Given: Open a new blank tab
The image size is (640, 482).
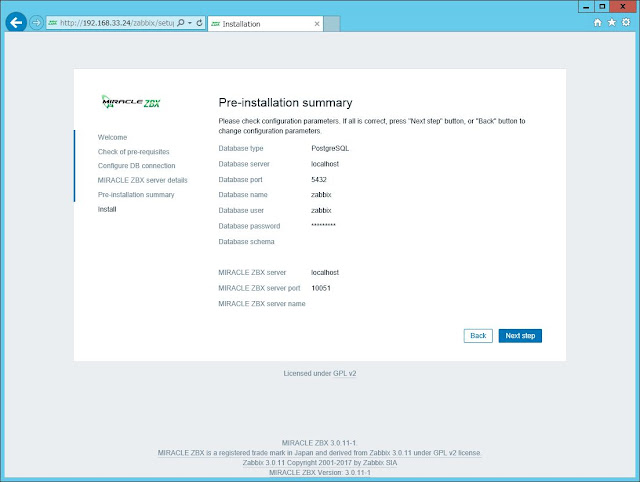Looking at the screenshot, I should (332, 24).
